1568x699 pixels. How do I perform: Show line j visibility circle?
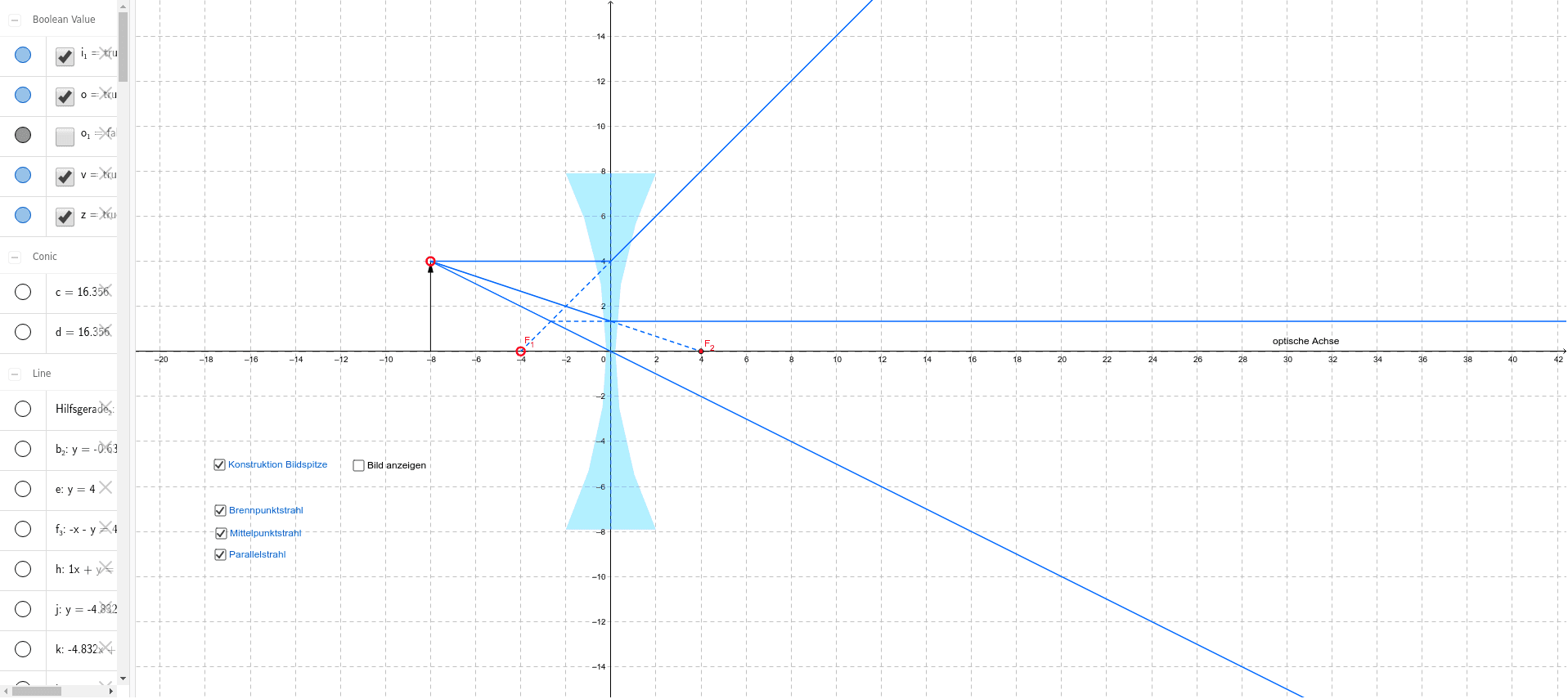23,609
